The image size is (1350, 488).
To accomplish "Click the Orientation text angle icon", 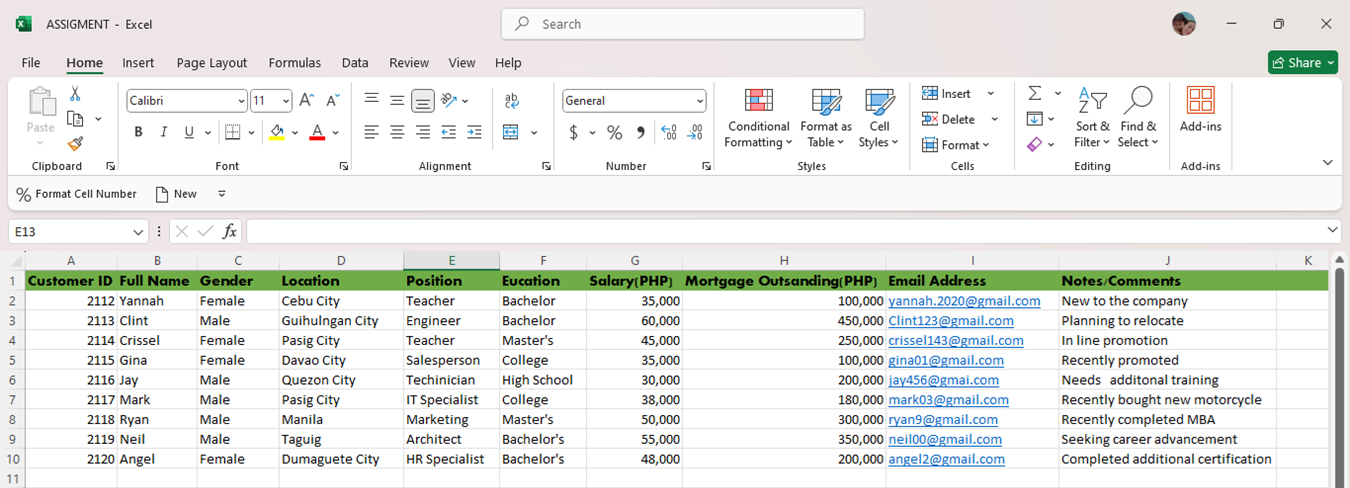I will [x=449, y=100].
